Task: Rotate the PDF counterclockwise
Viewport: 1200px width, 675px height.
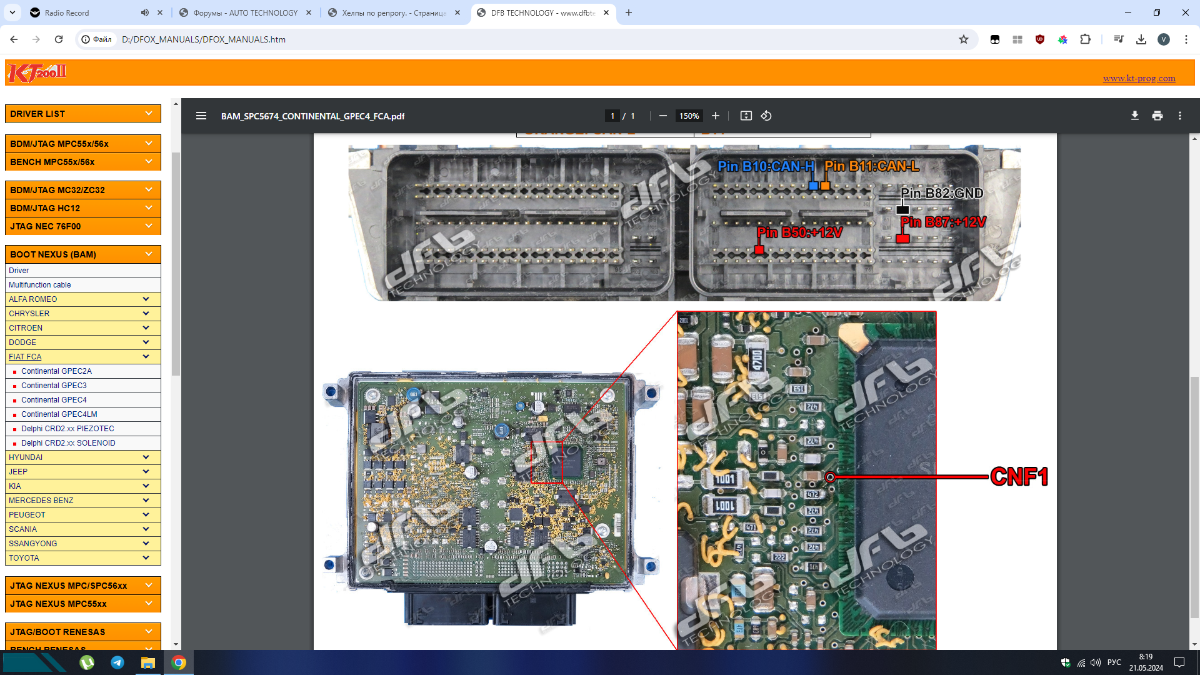Action: 766,116
